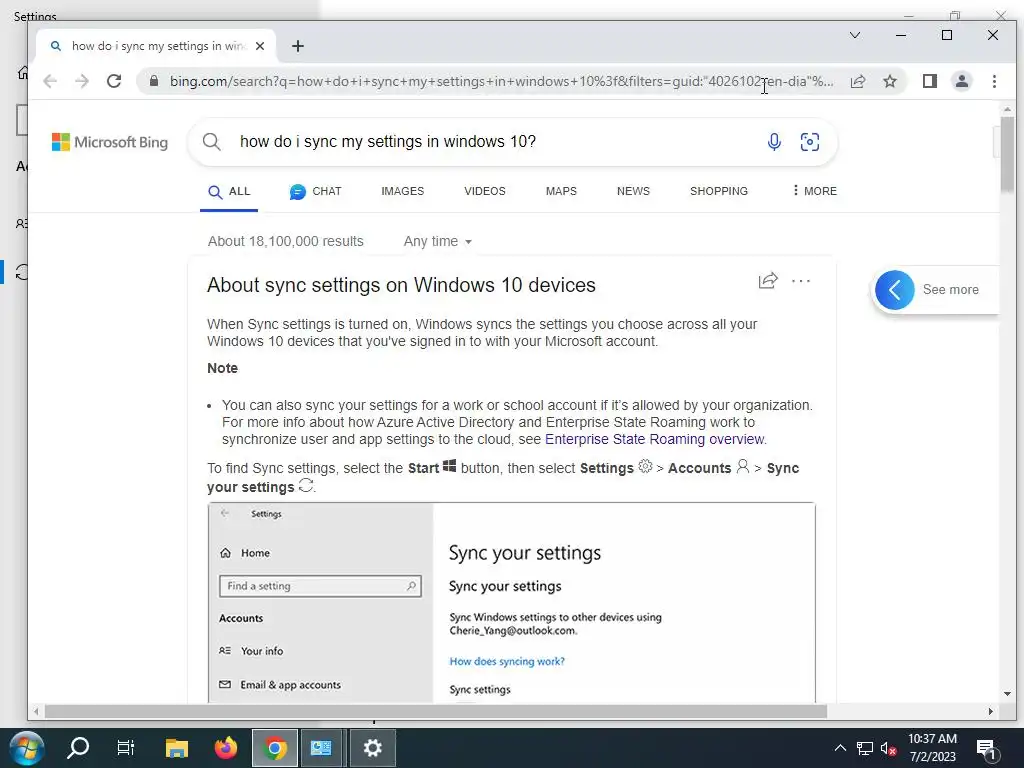Viewport: 1024px width, 768px height.
Task: Open taskbar search
Action: [x=78, y=748]
